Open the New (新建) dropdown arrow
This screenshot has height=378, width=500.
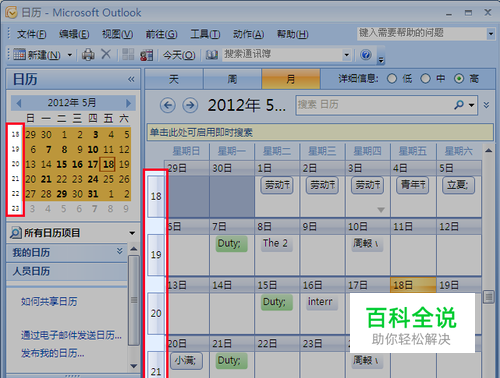pyautogui.click(x=70, y=55)
